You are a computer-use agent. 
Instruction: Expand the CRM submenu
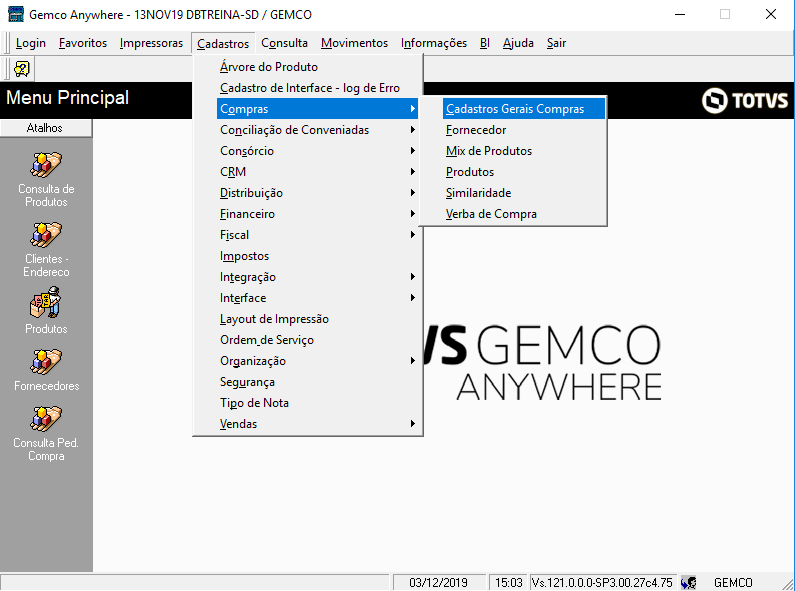tap(307, 172)
